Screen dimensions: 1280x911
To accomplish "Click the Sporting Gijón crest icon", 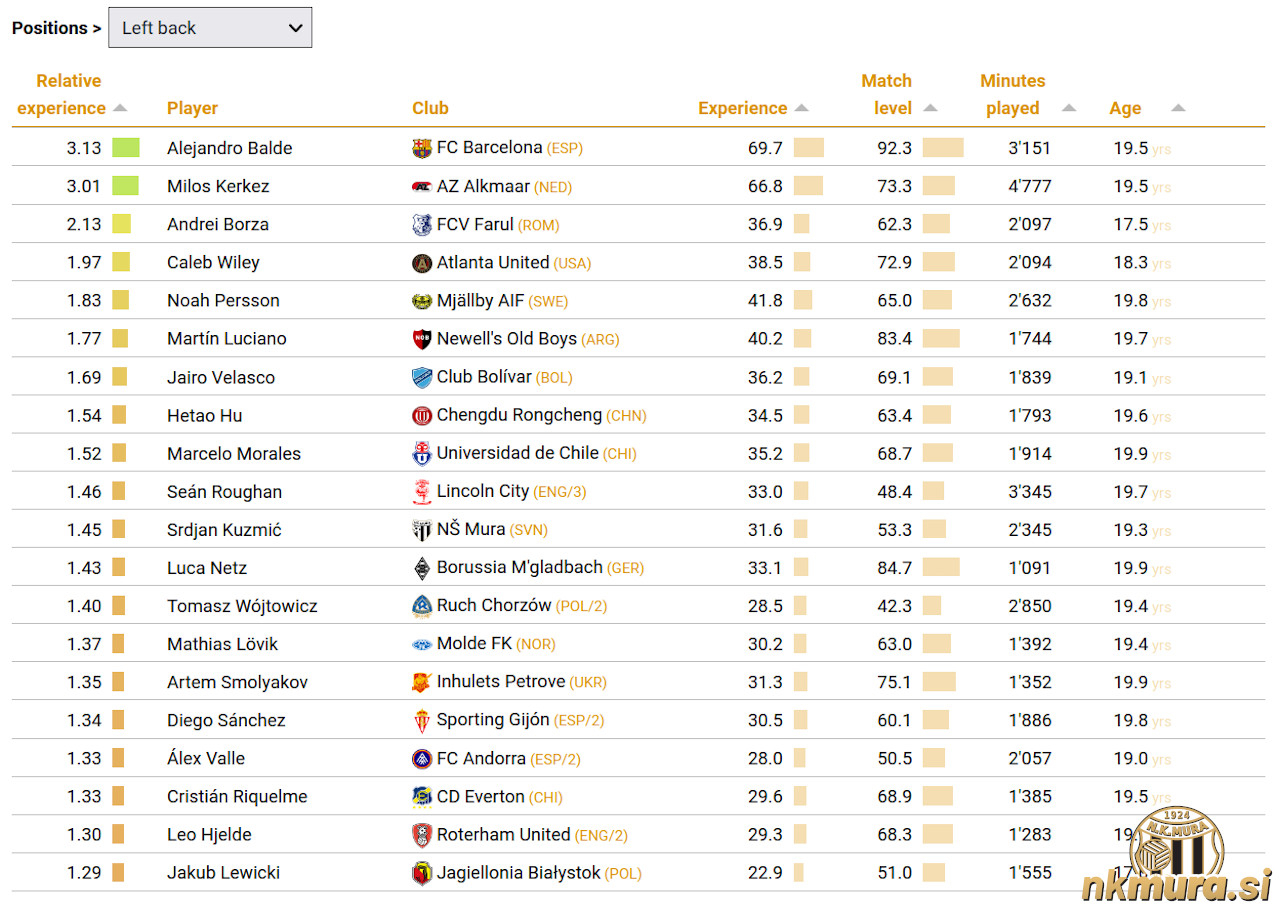I will pyautogui.click(x=422, y=721).
